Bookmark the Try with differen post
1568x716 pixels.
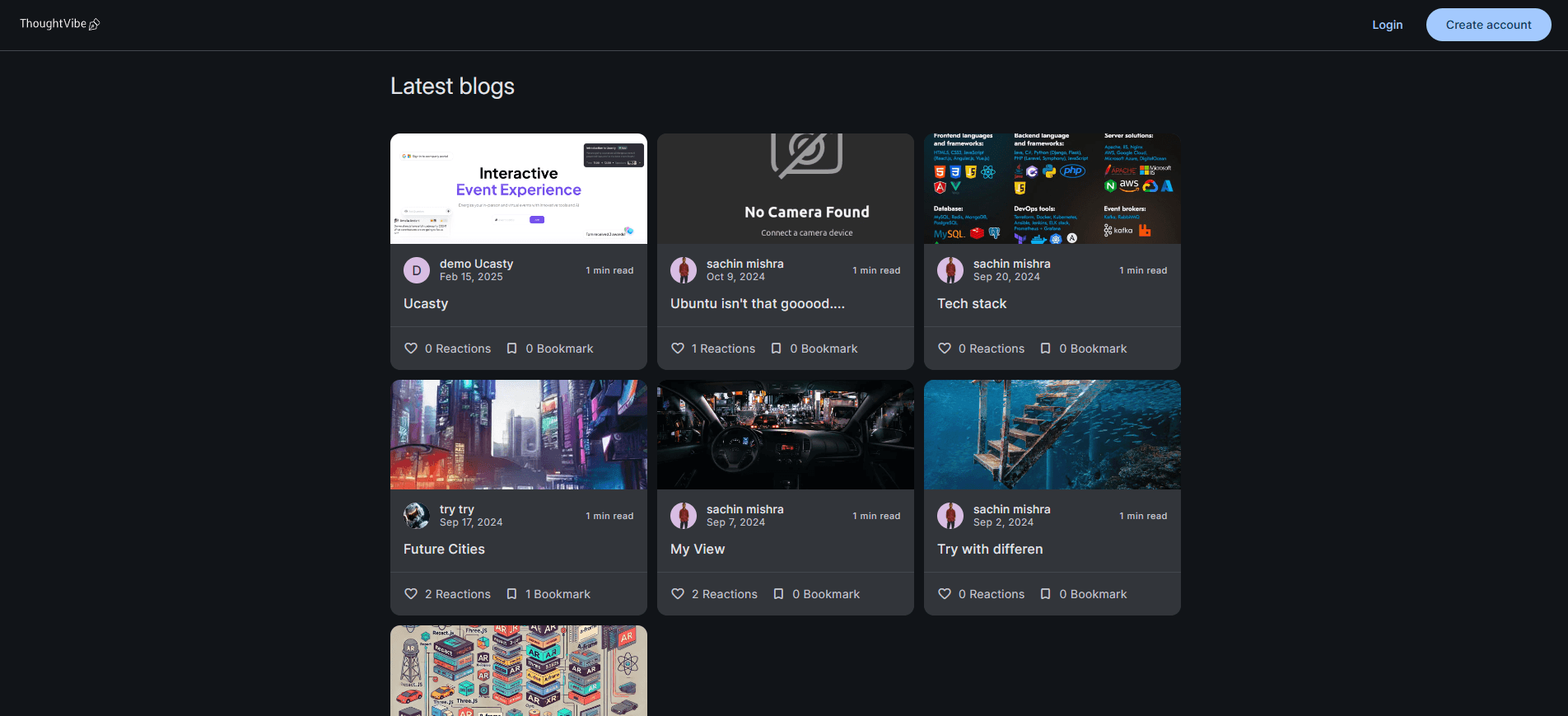(1045, 594)
